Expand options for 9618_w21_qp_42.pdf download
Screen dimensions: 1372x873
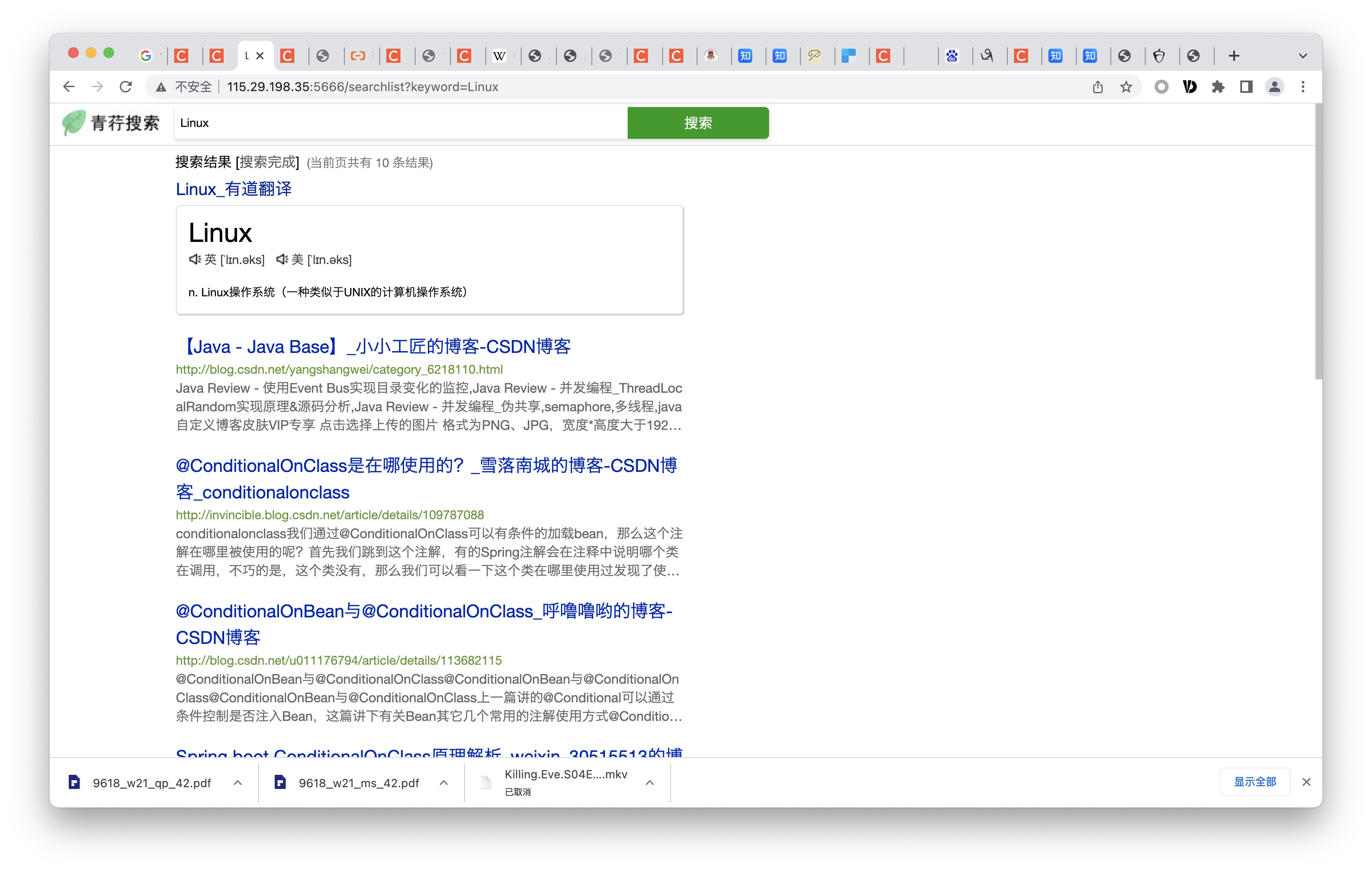point(238,782)
